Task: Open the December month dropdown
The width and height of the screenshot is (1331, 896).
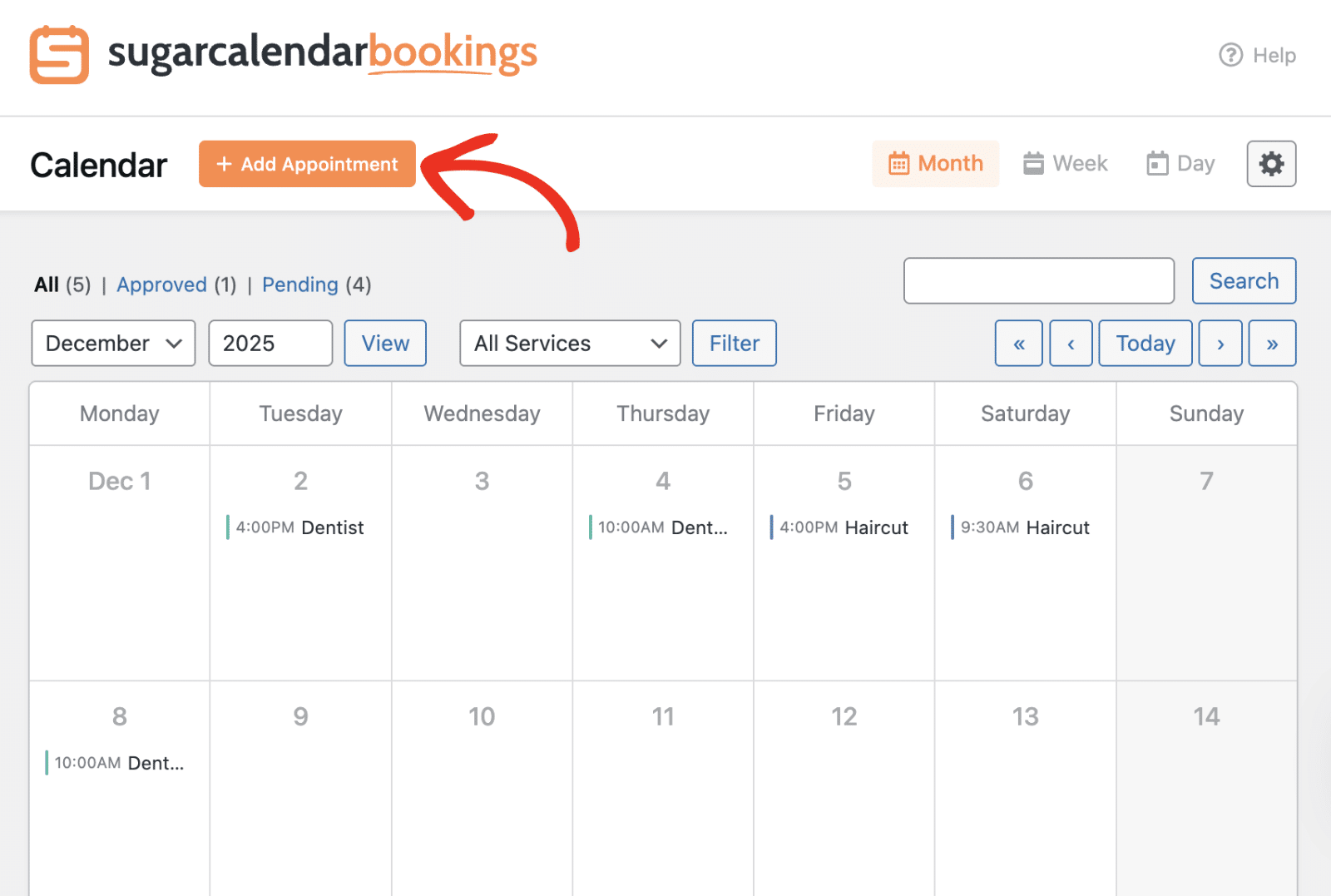Action: pos(112,343)
